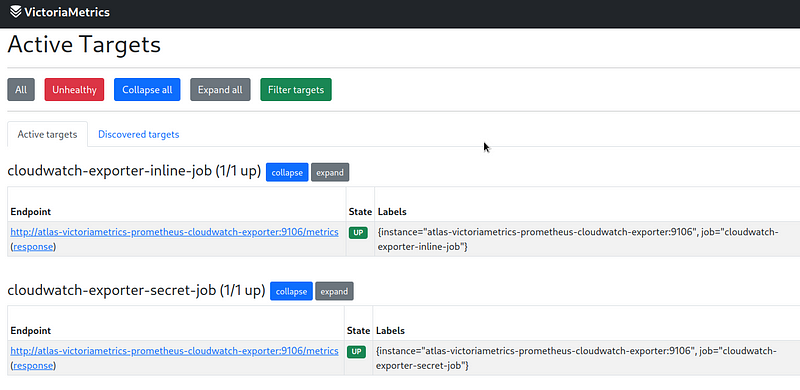The image size is (800, 390).
Task: Filter to Unhealthy targets only
Action: tap(74, 89)
